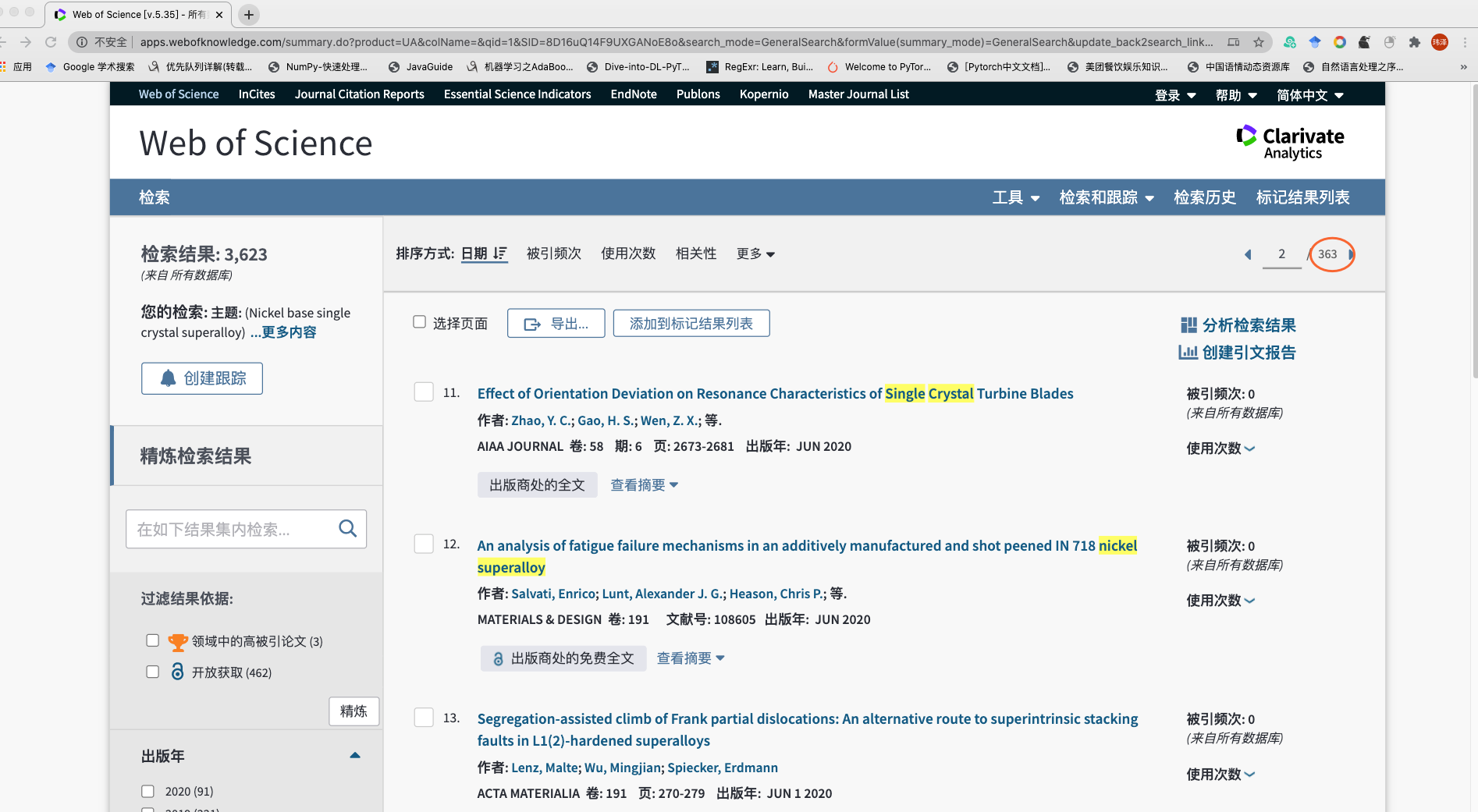Open EndNote in top navigation

(x=634, y=94)
